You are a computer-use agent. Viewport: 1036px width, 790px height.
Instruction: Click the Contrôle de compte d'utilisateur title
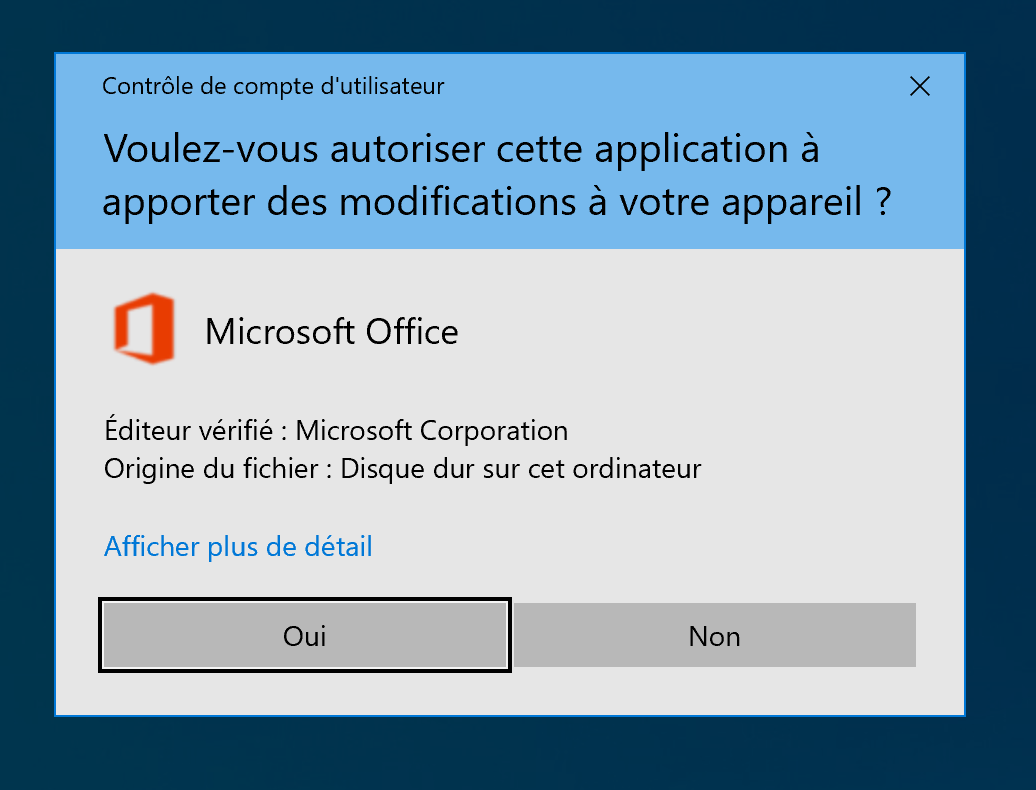pos(273,86)
